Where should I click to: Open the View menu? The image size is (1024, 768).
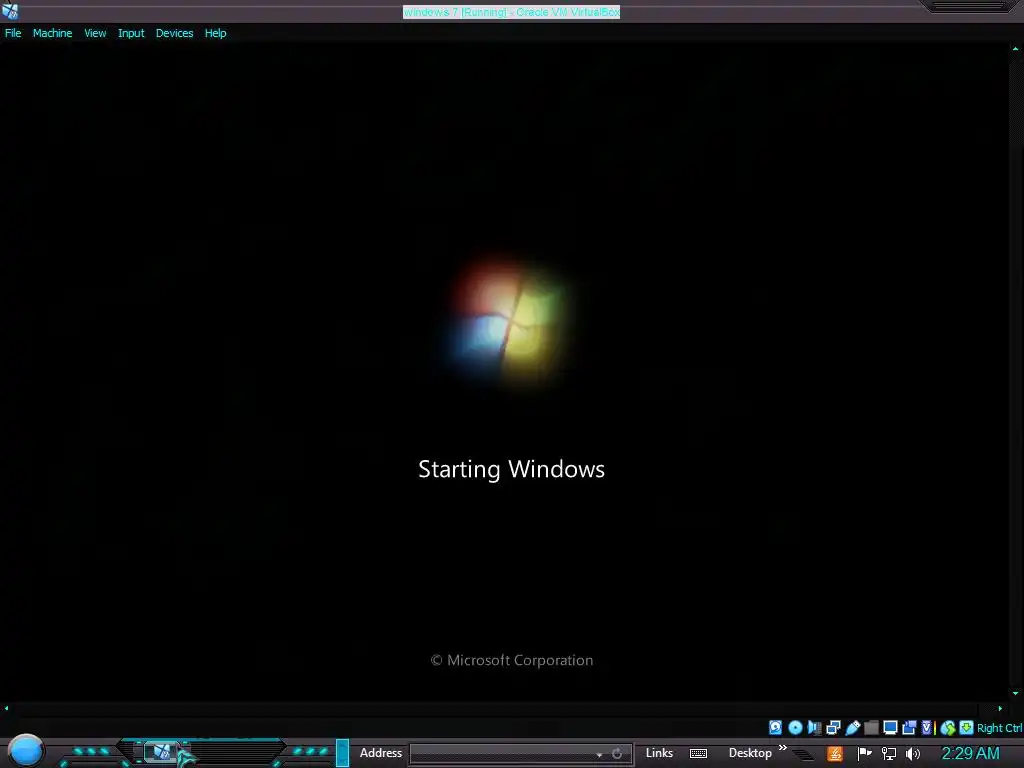pos(95,33)
